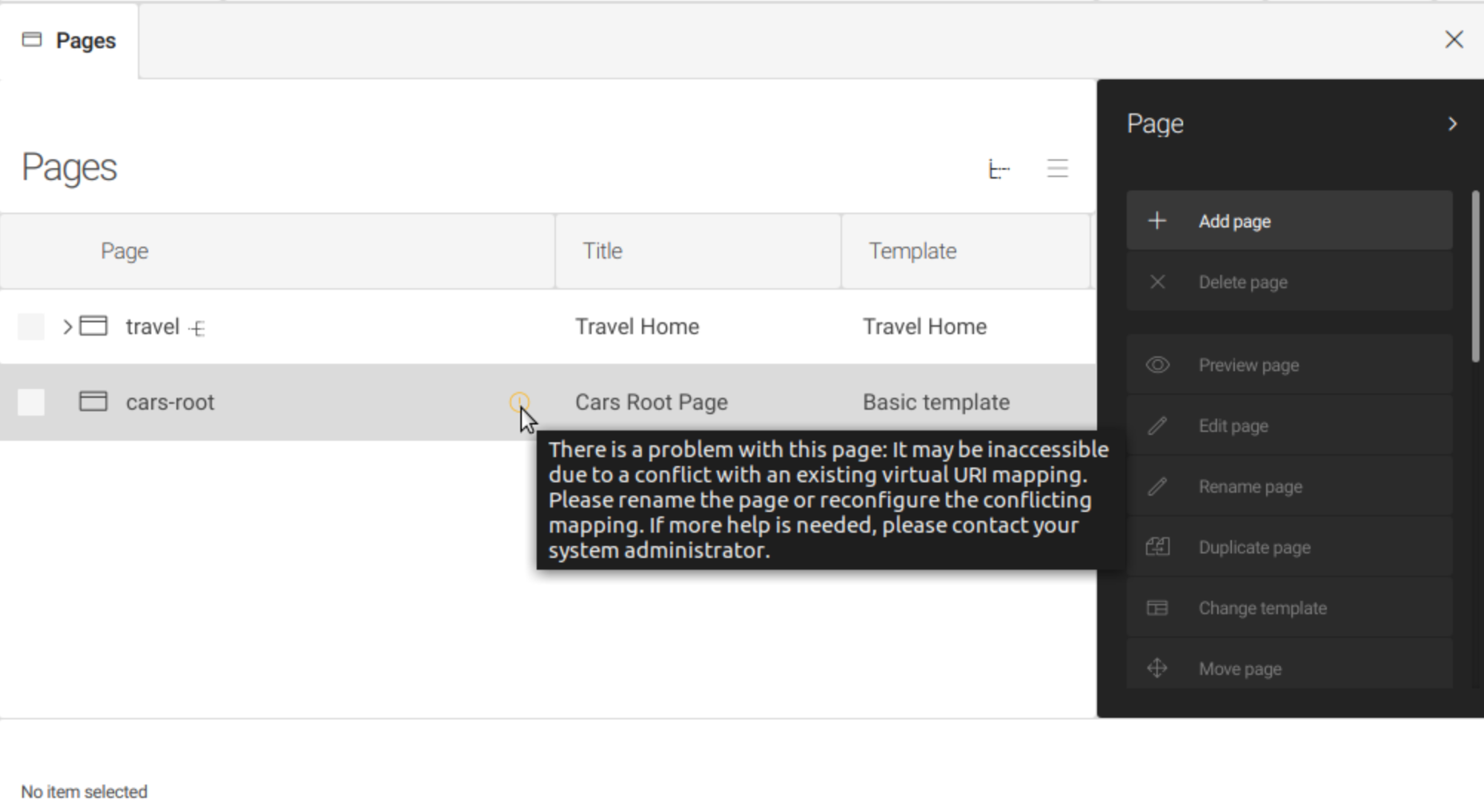
Task: Click the hamburger menu icon
Action: pyautogui.click(x=1057, y=167)
